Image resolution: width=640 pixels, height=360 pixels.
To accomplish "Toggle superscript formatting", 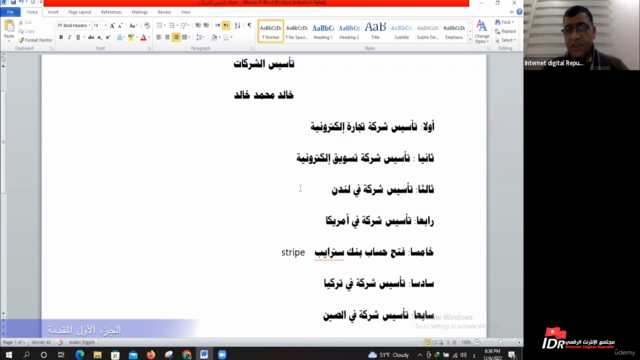I will point(108,37).
